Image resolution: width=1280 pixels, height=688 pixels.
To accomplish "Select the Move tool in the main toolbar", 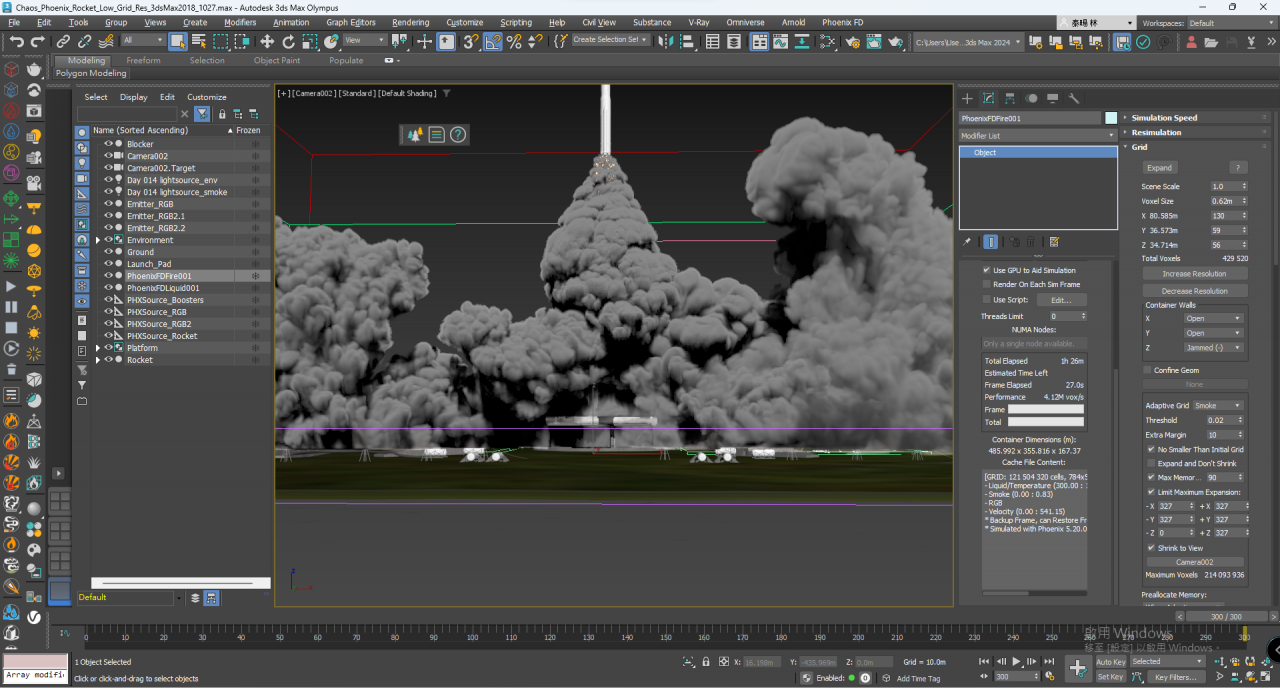I will (267, 41).
